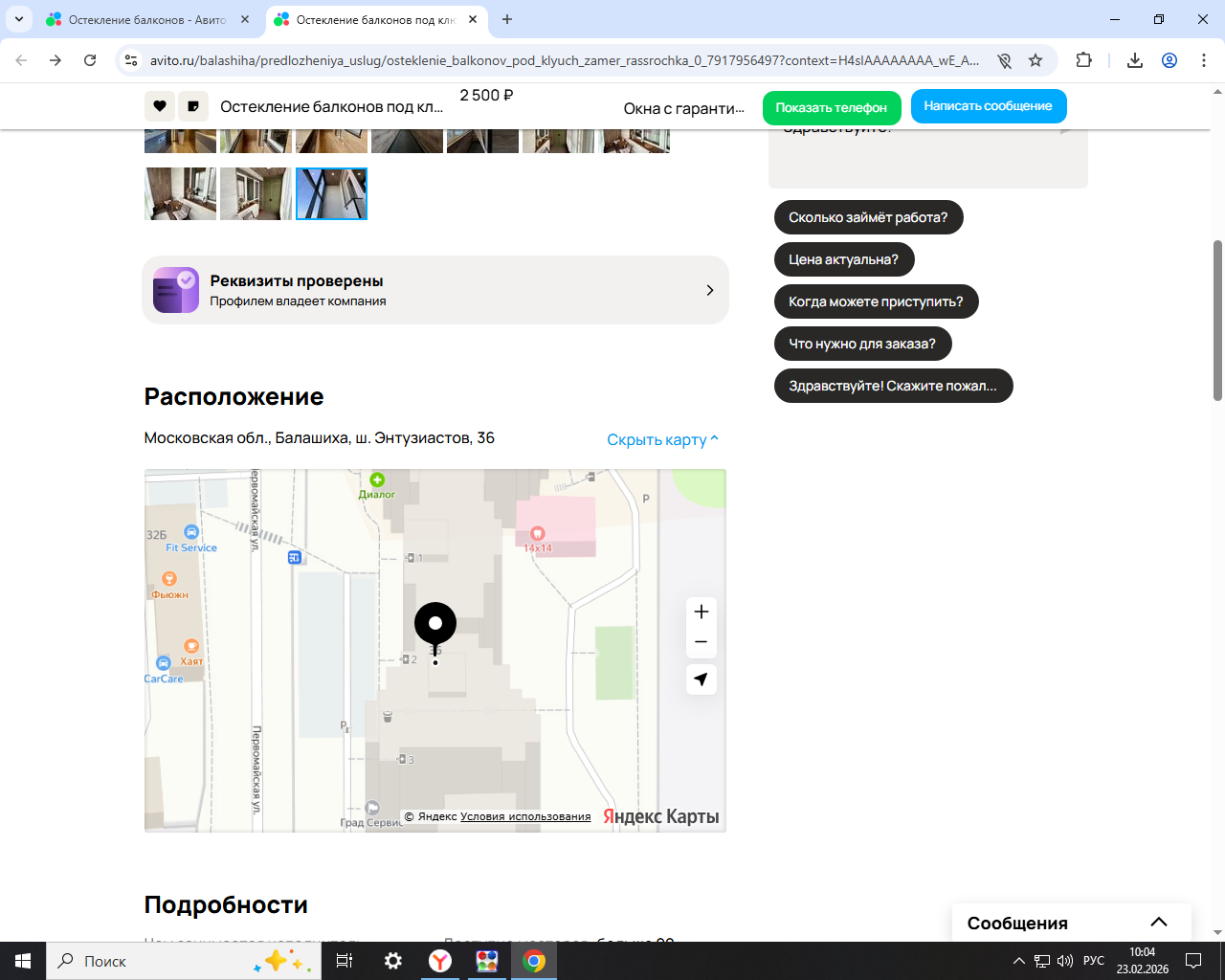The width and height of the screenshot is (1225, 980).
Task: Select the Сколько займёт работа? quick question
Action: tap(868, 217)
